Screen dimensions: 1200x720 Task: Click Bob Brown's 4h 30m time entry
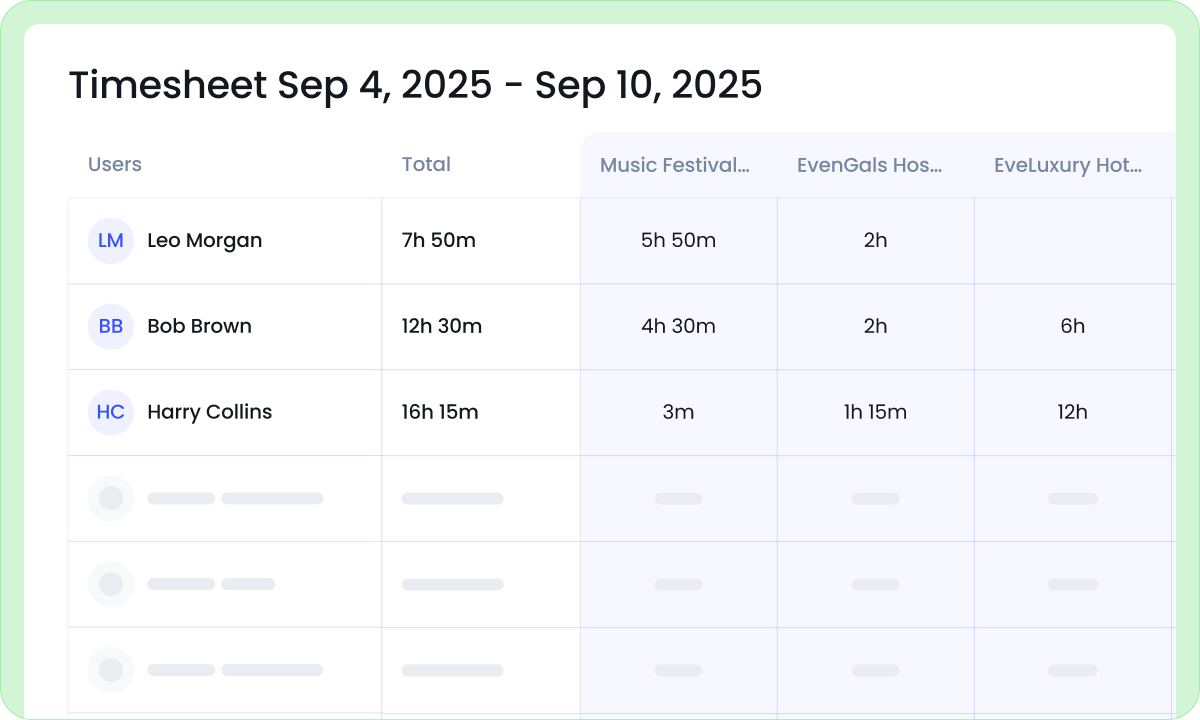(x=678, y=327)
